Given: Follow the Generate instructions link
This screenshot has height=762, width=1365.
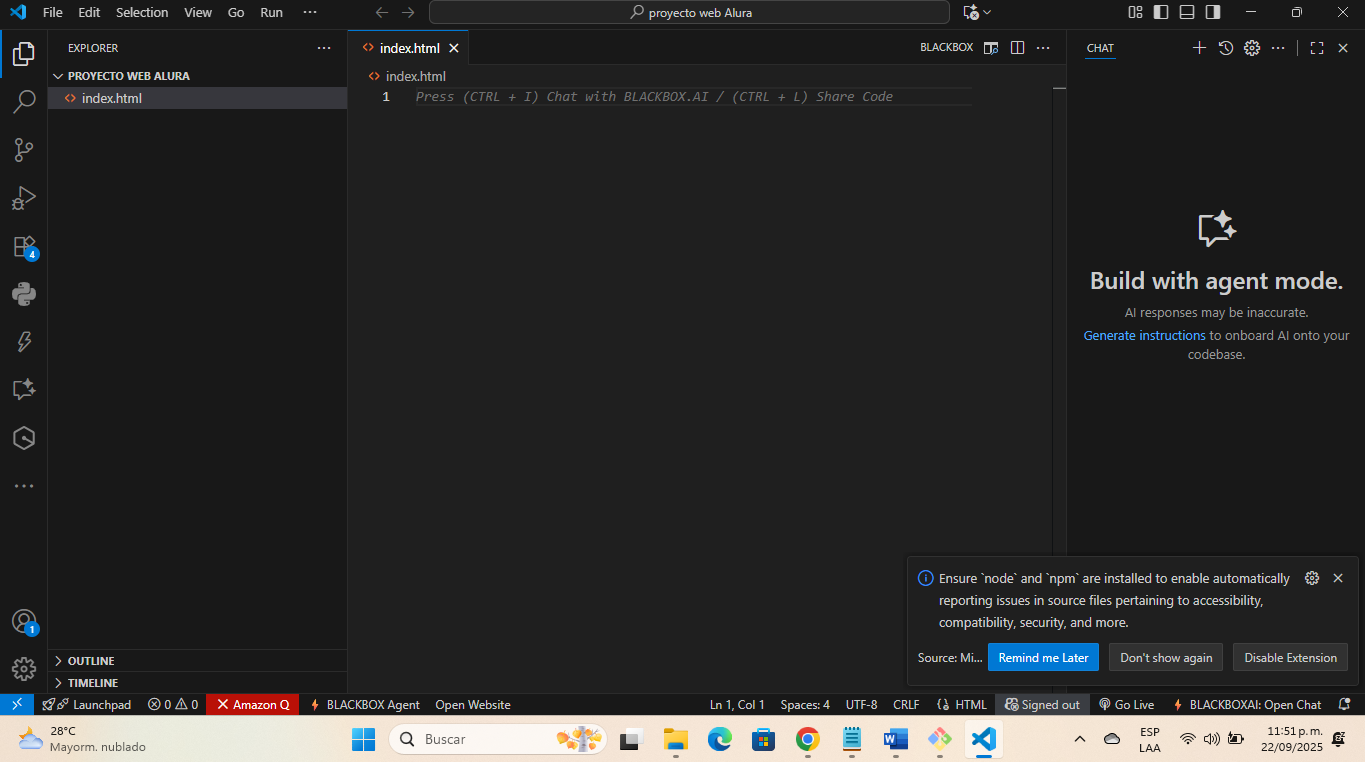Looking at the screenshot, I should pyautogui.click(x=1144, y=335).
